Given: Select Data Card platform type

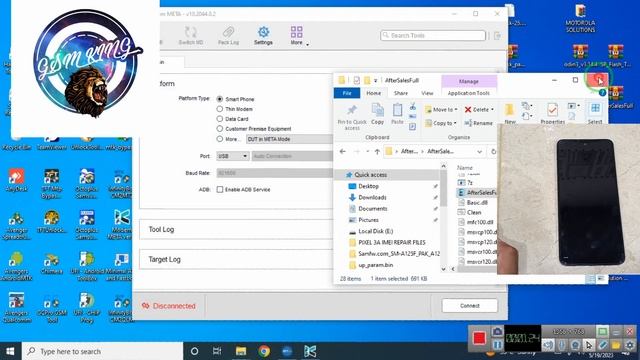Looking at the screenshot, I should click(220, 119).
